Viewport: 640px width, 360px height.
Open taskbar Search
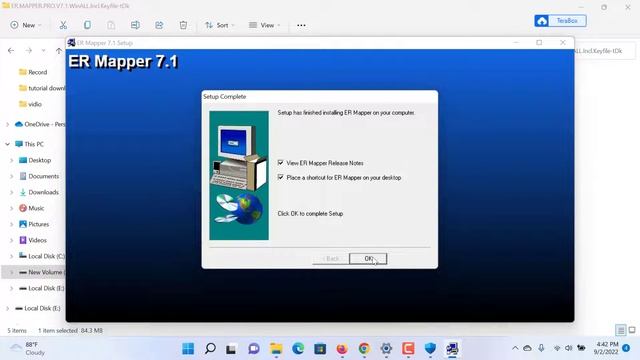(210, 349)
